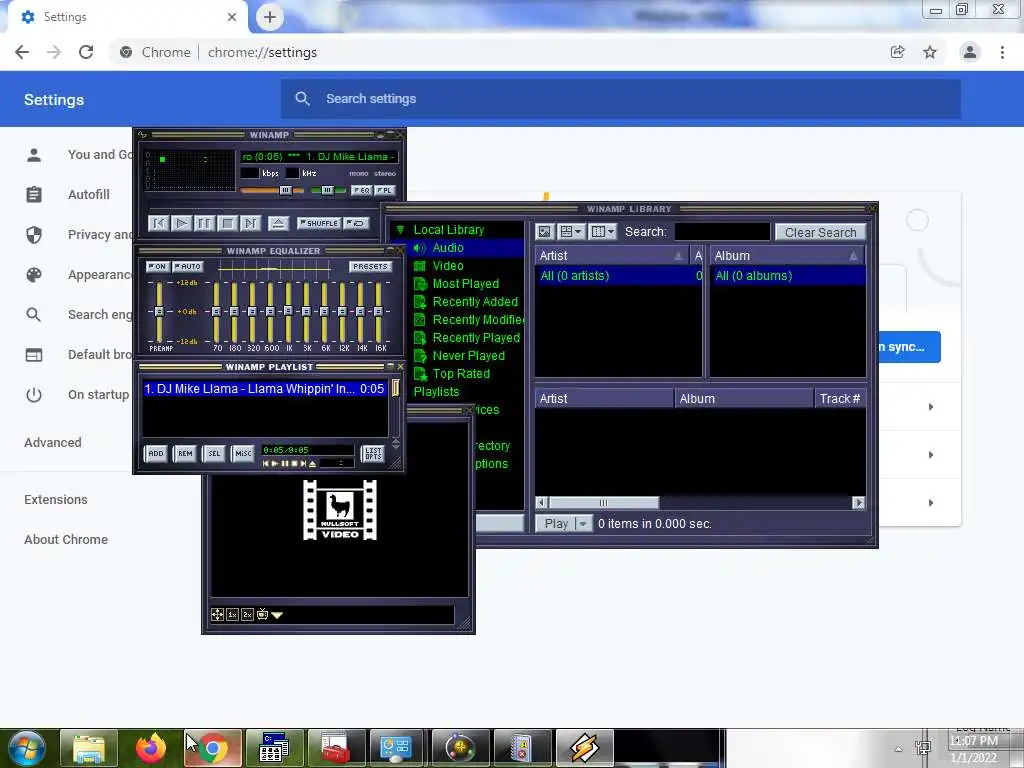Image resolution: width=1024 pixels, height=768 pixels.
Task: Select Playlists in library tree
Action: [x=436, y=392]
